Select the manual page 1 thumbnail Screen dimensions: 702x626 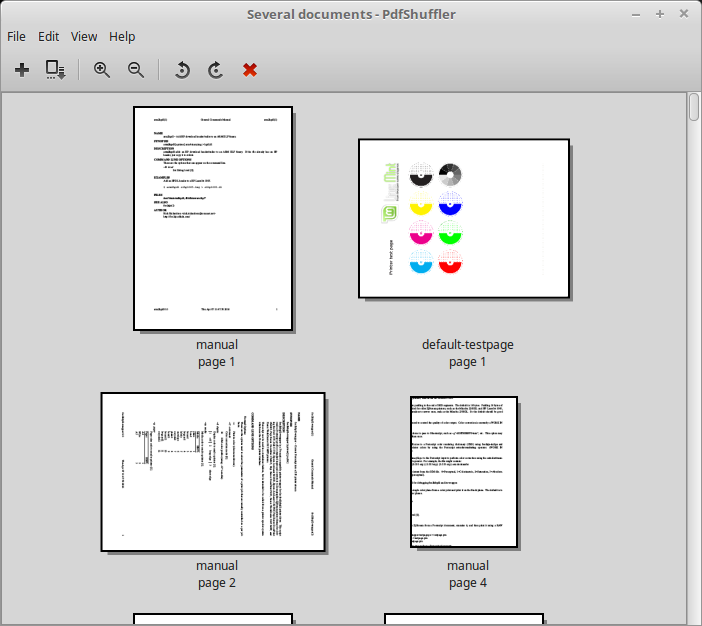(x=213, y=218)
